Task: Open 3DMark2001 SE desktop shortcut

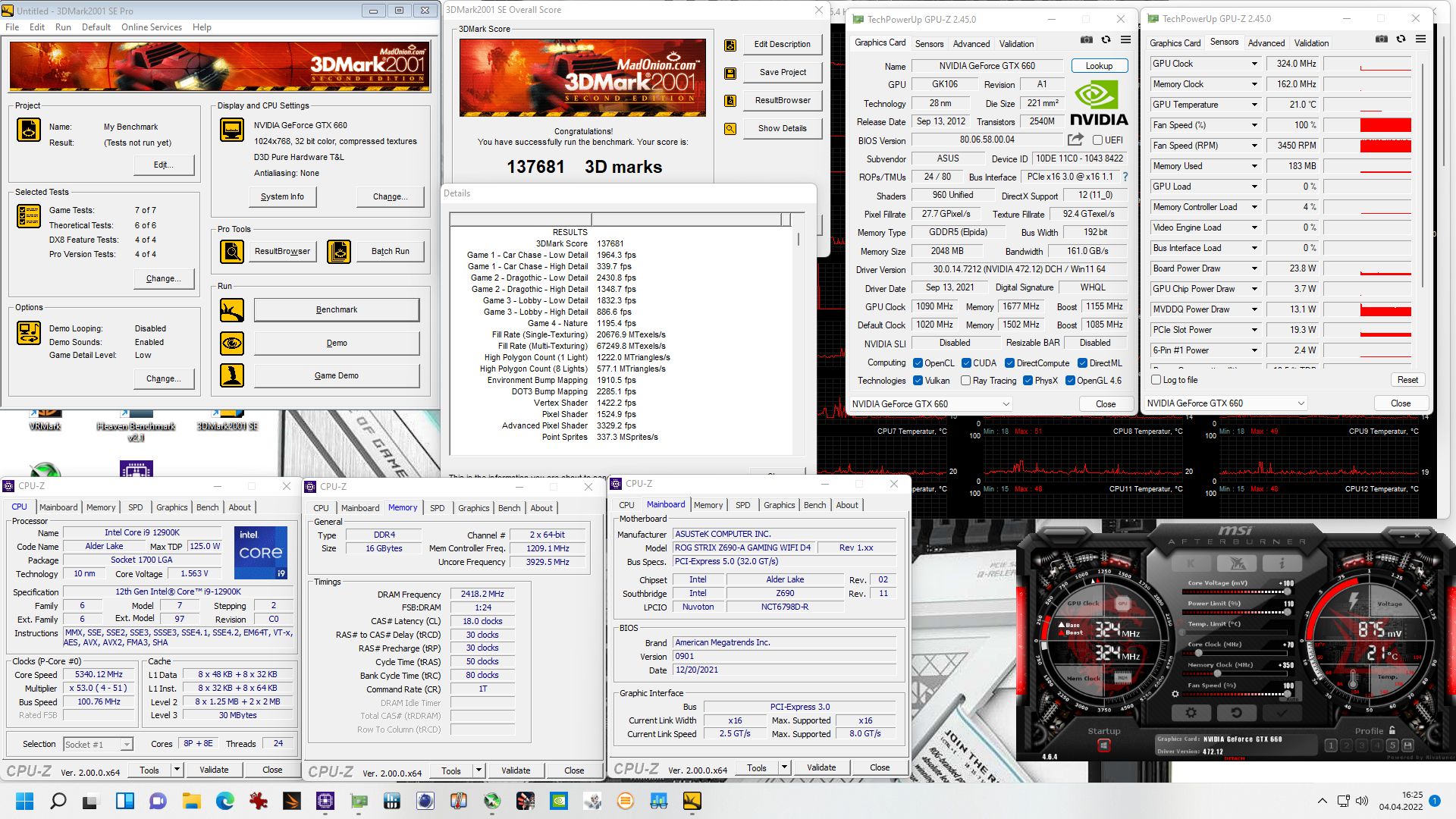Action: tap(227, 421)
